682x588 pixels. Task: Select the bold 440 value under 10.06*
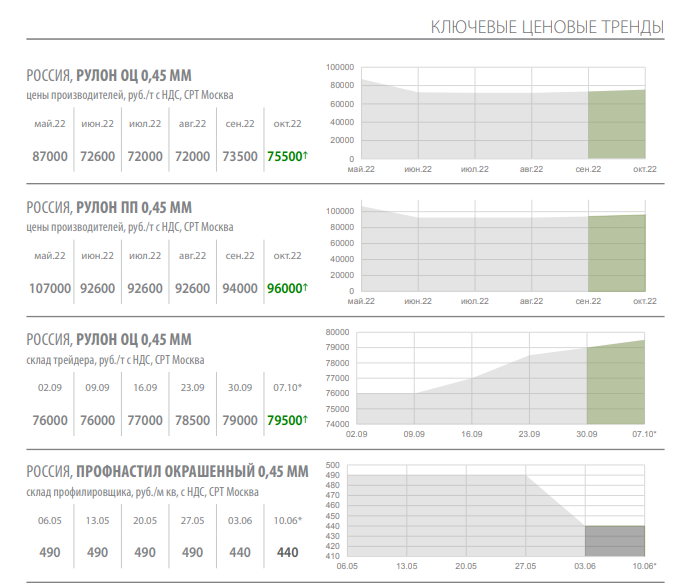click(288, 552)
